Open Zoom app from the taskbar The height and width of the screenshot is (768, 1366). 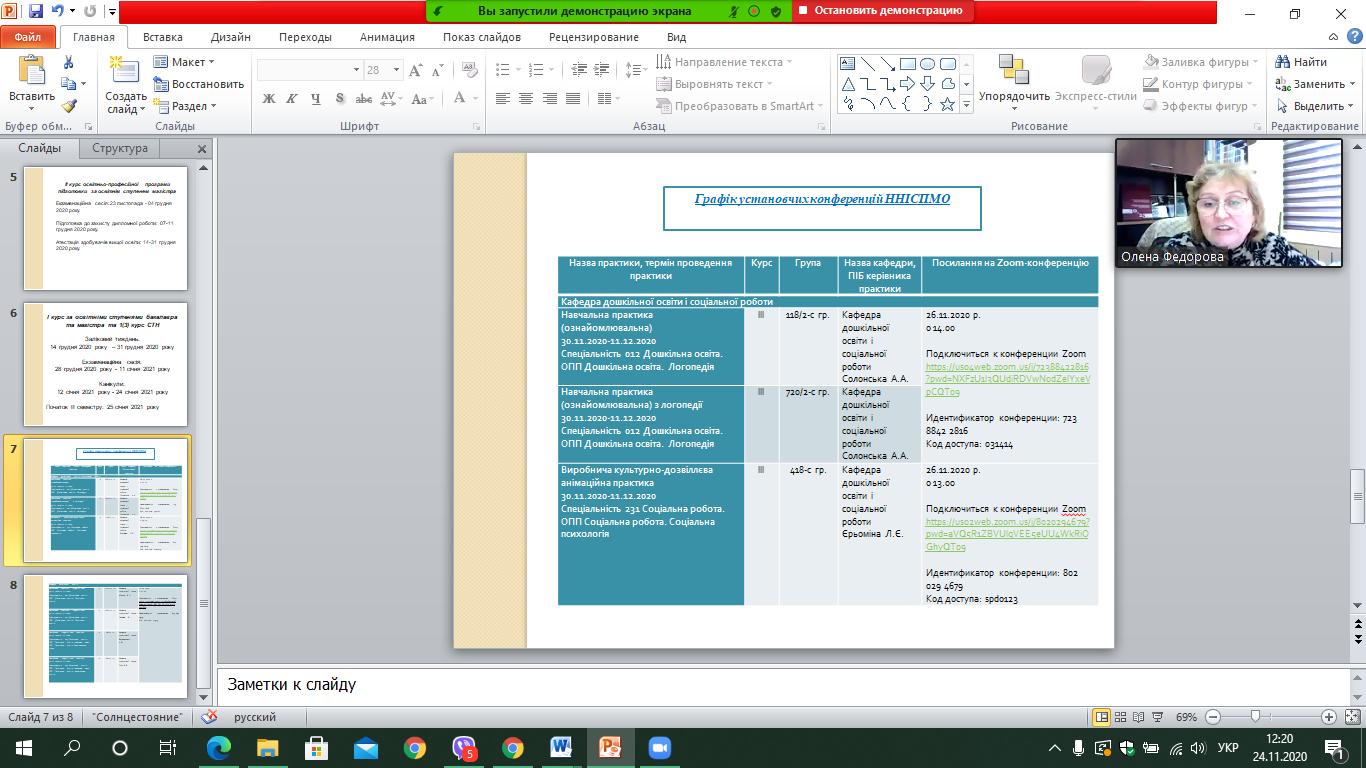click(x=658, y=747)
